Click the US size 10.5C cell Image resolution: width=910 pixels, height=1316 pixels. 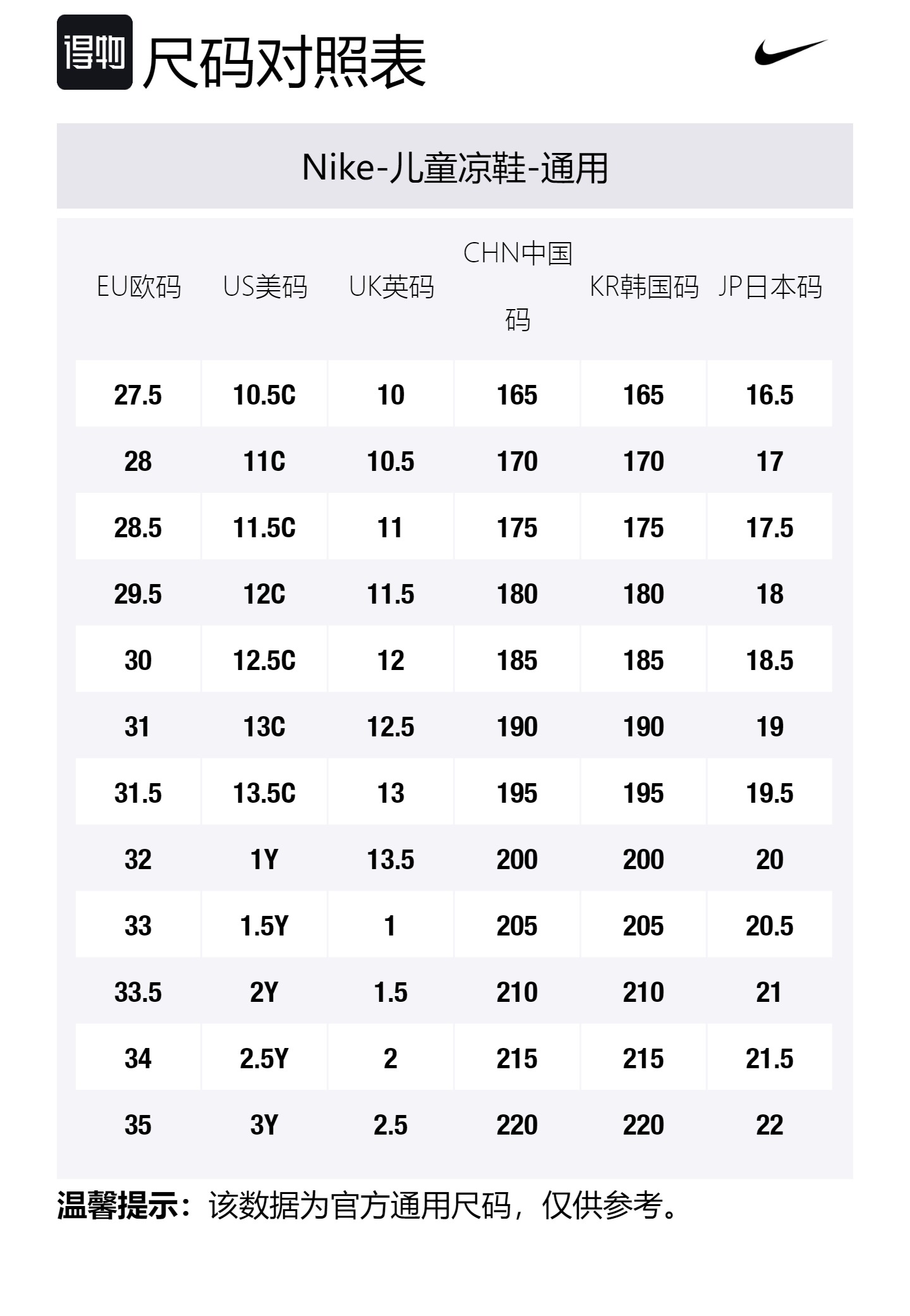[264, 395]
